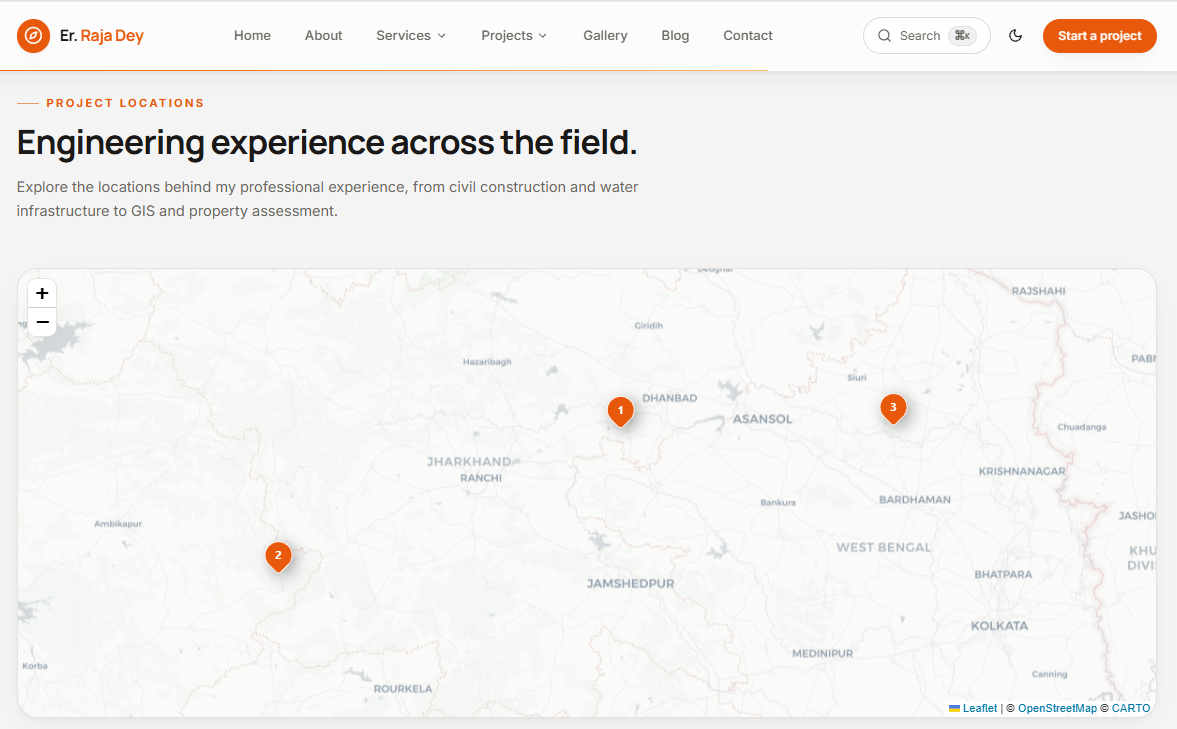Click the BHATPARA label on the map
The height and width of the screenshot is (729, 1177).
pos(1003,574)
